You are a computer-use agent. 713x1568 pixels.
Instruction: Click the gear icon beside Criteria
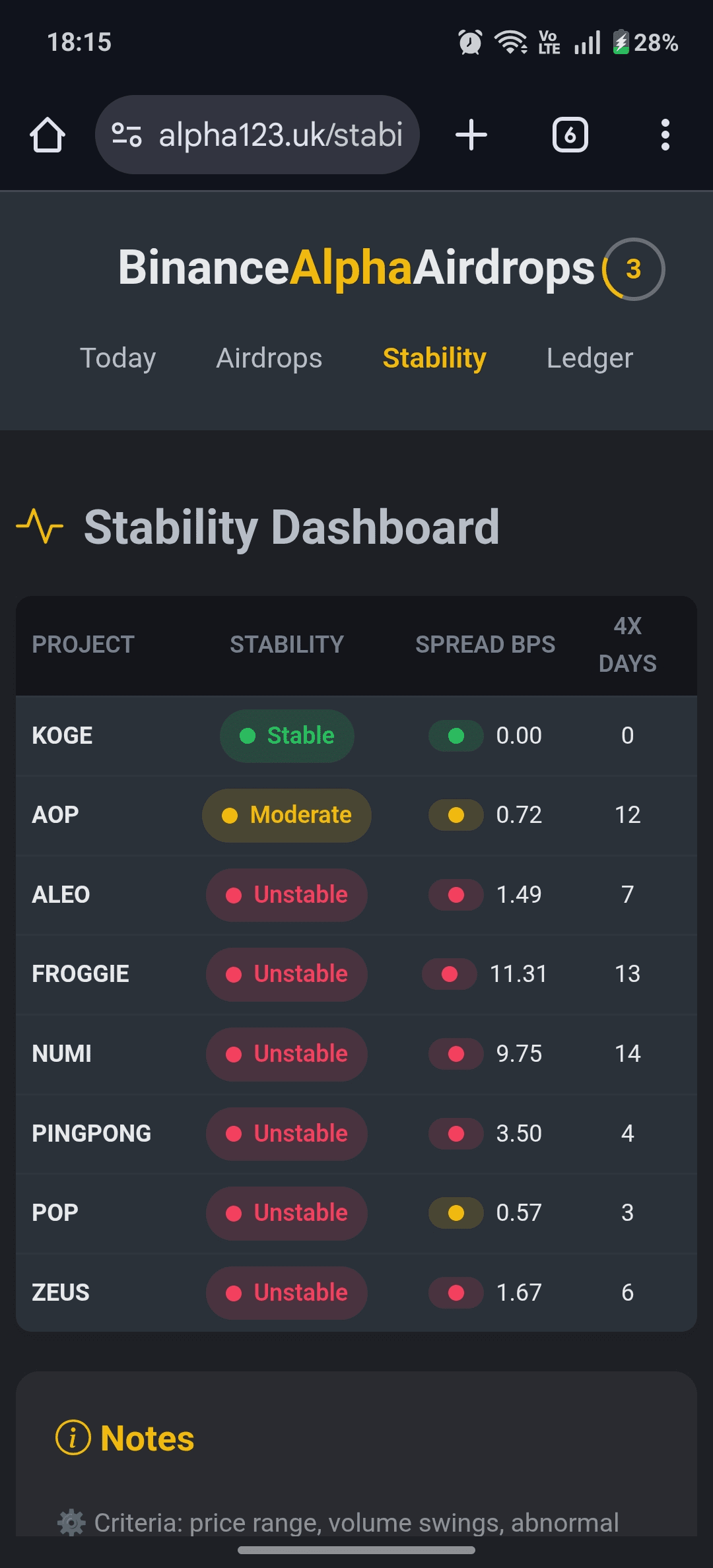pos(71,1522)
